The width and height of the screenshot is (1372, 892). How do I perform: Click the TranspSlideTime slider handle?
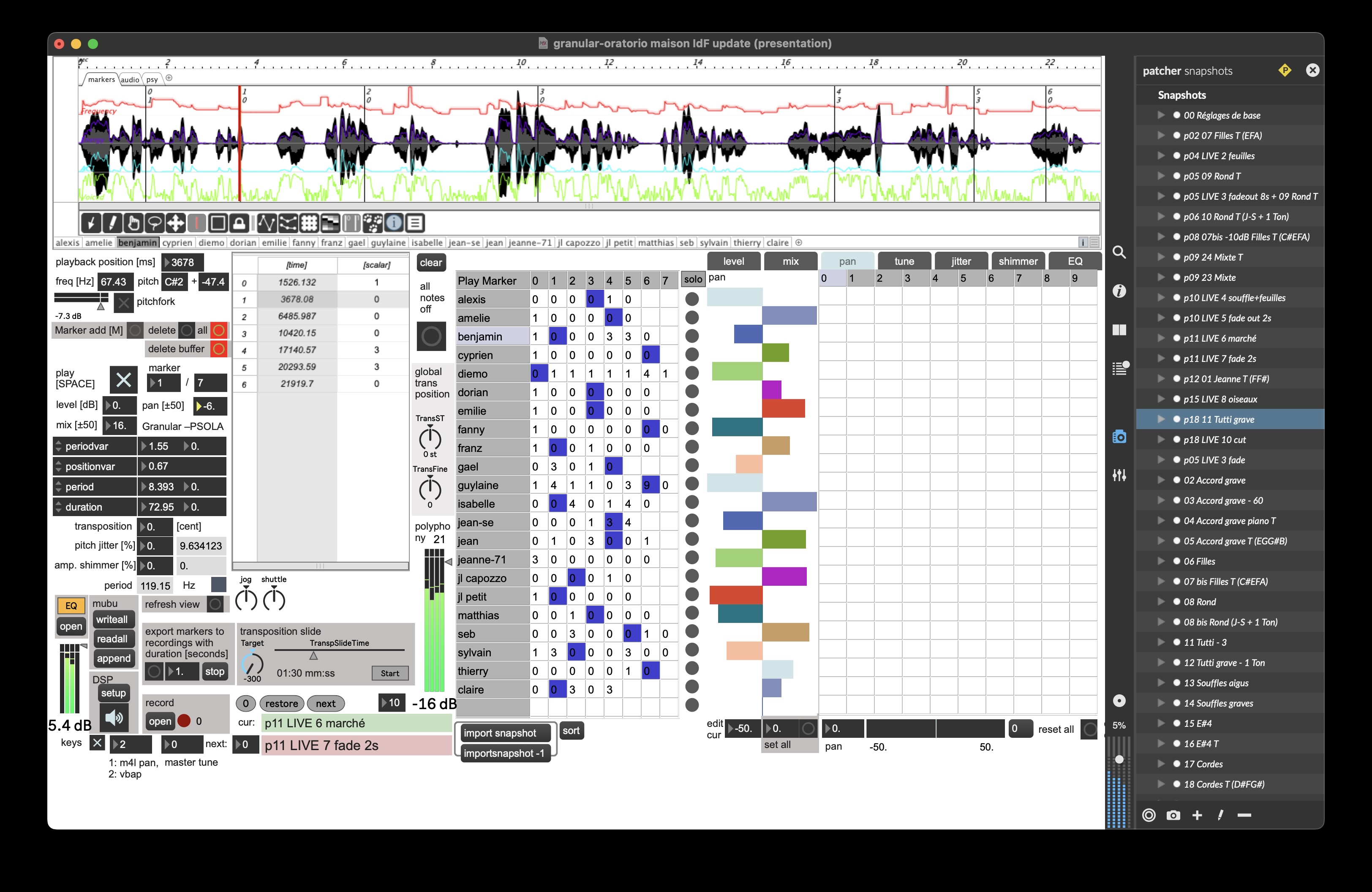click(x=313, y=656)
